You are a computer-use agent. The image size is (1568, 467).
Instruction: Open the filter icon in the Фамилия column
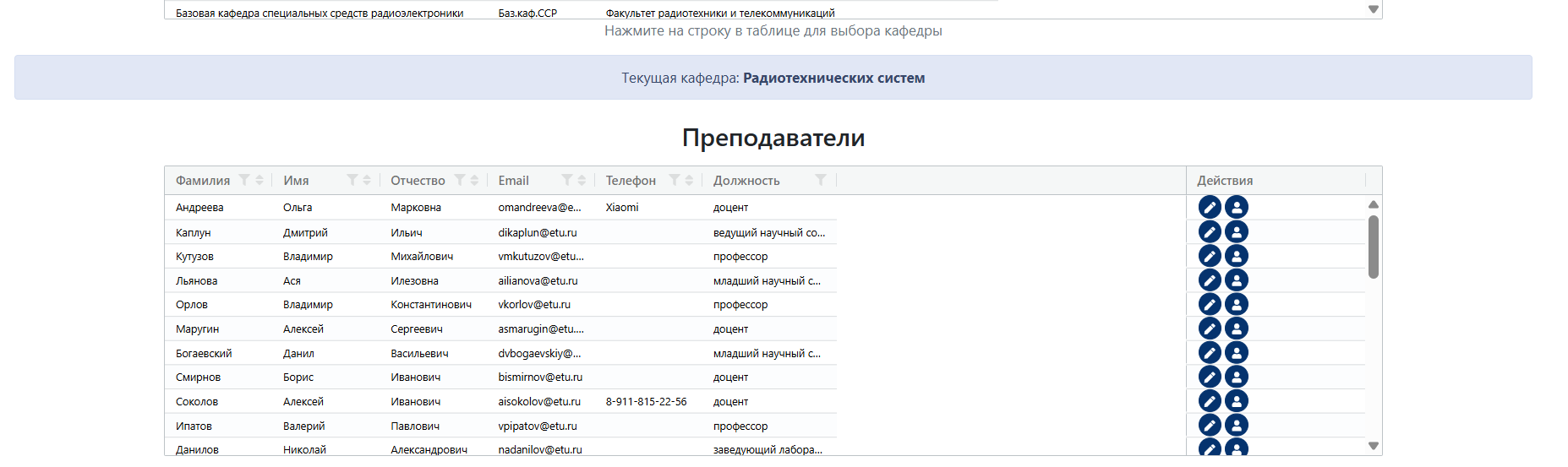point(244,180)
